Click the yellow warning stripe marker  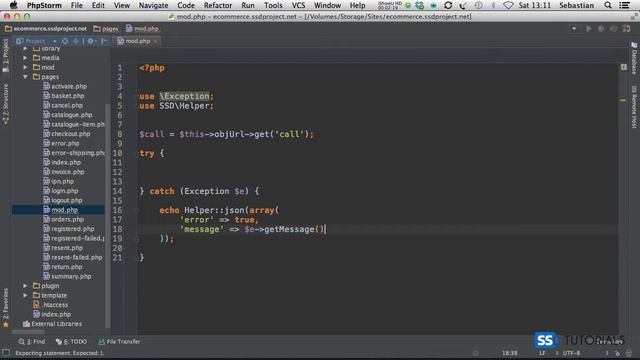(x=623, y=100)
